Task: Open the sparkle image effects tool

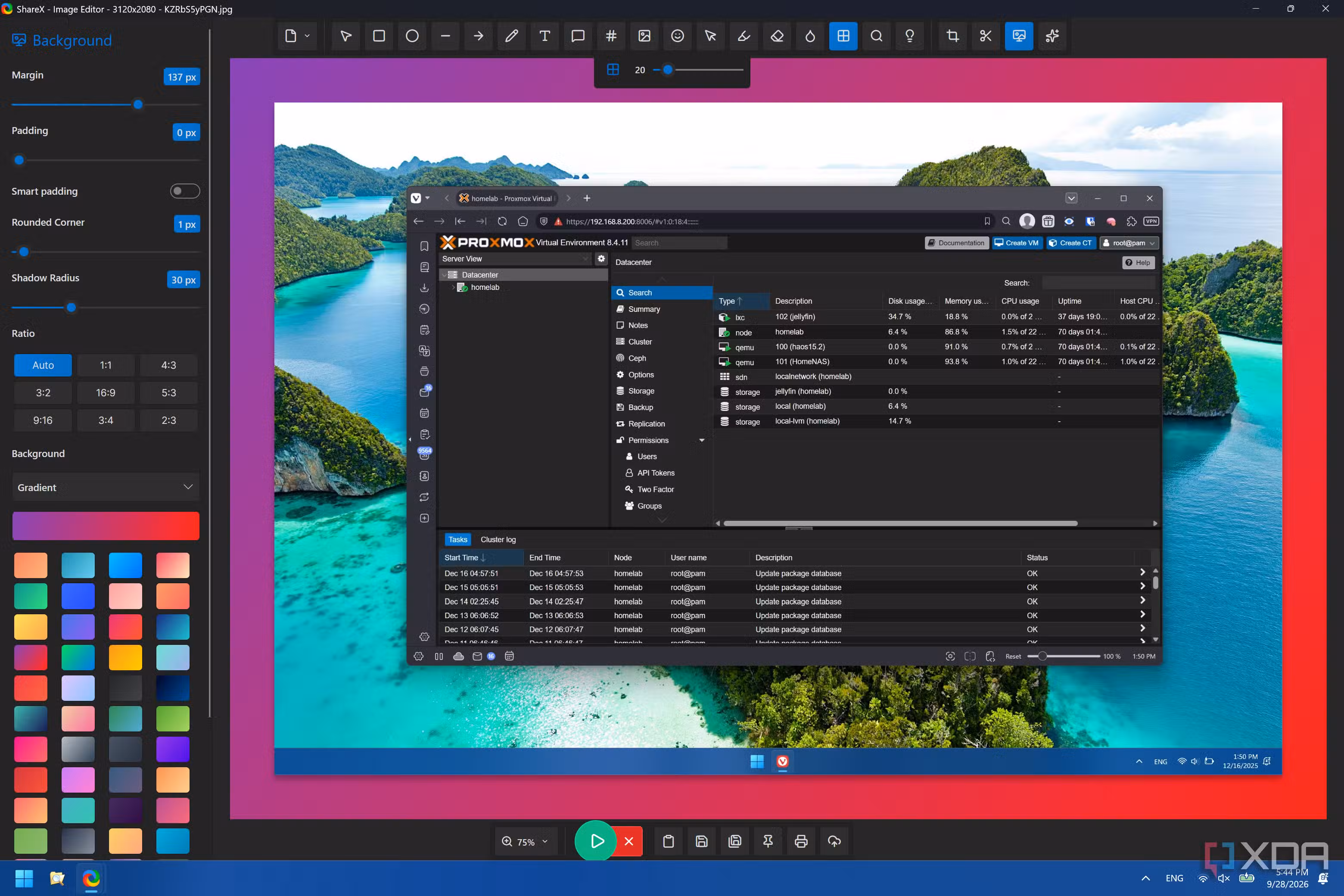Action: coord(1052,36)
